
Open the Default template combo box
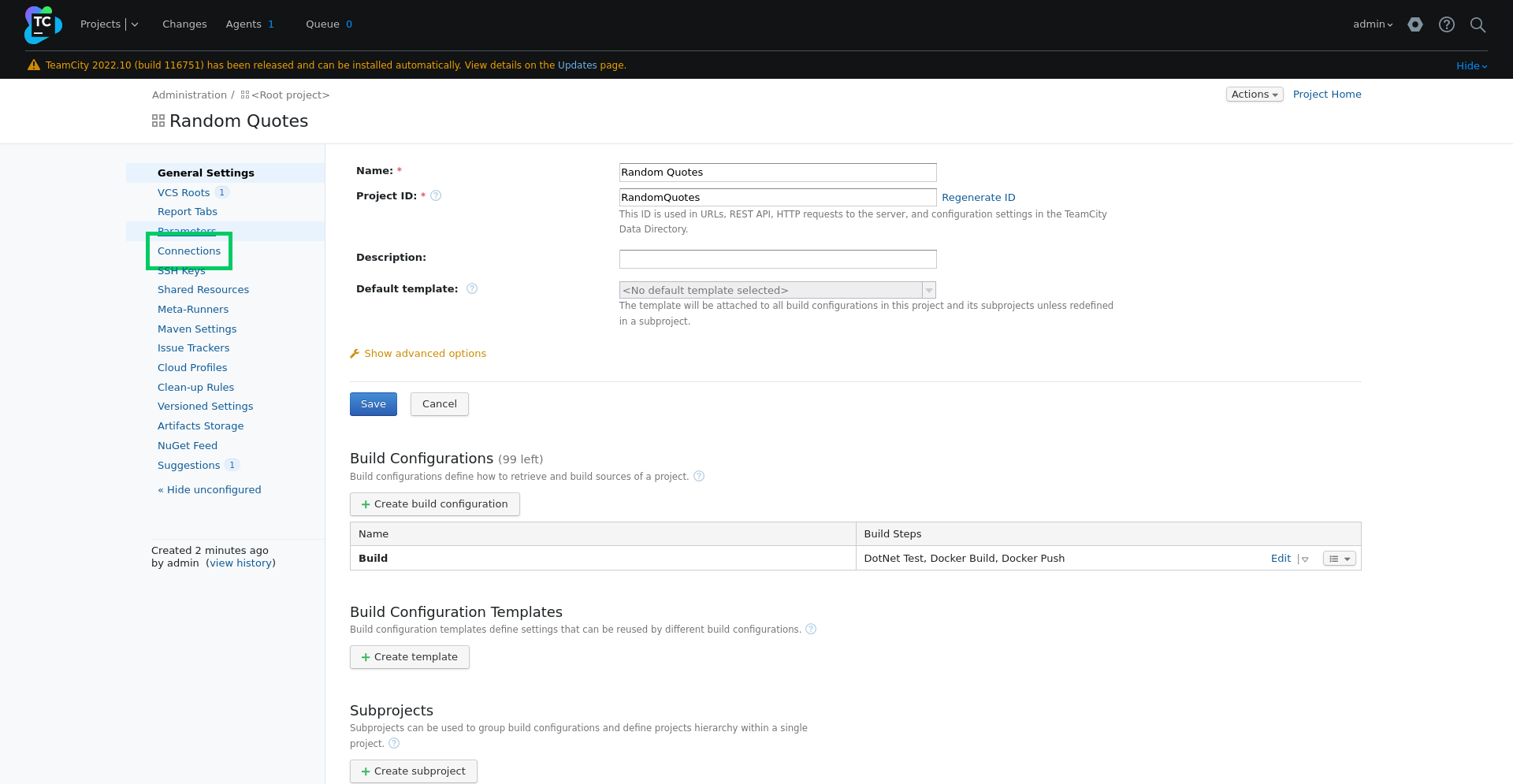tap(778, 291)
